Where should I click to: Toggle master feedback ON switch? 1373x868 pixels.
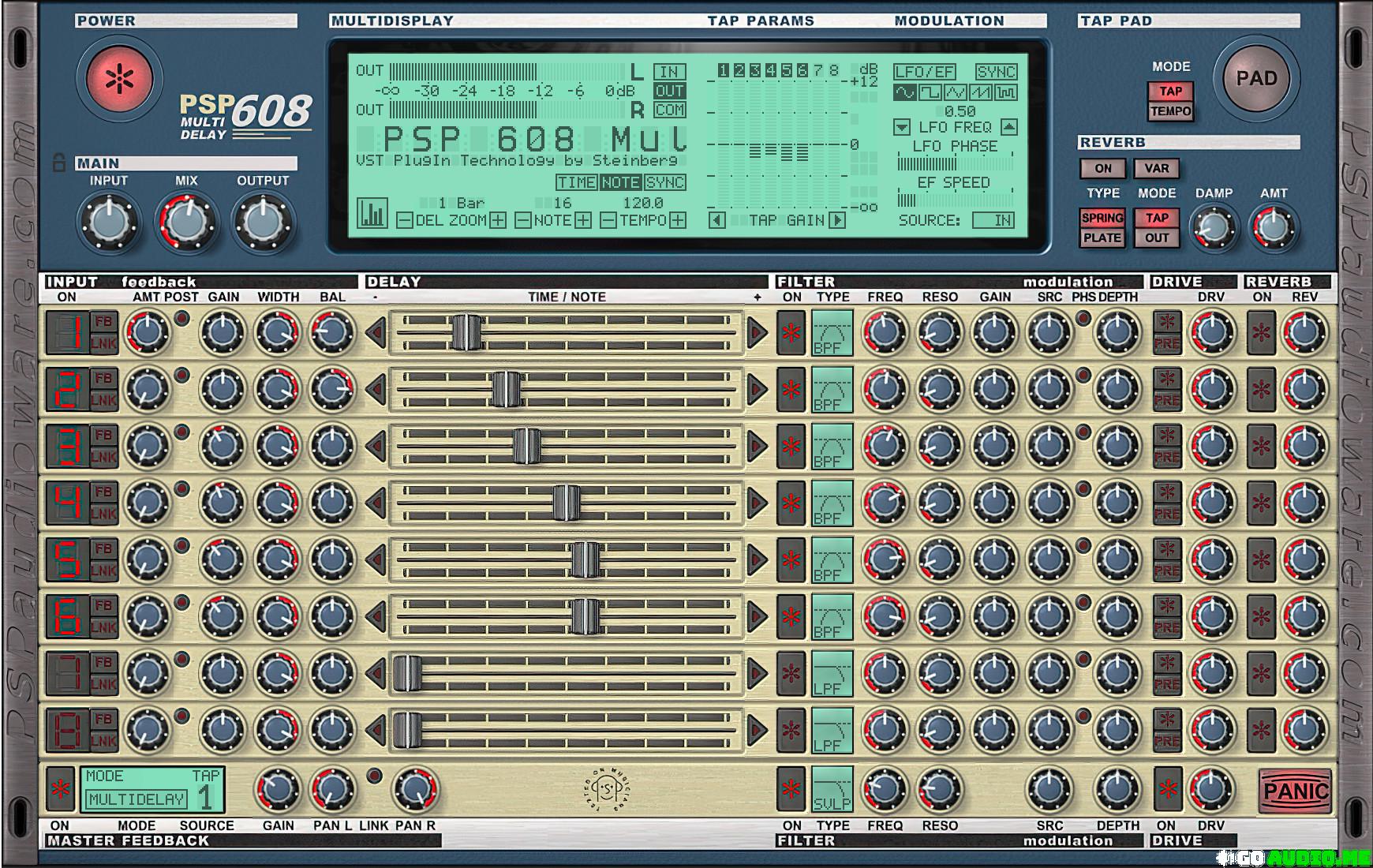(60, 789)
